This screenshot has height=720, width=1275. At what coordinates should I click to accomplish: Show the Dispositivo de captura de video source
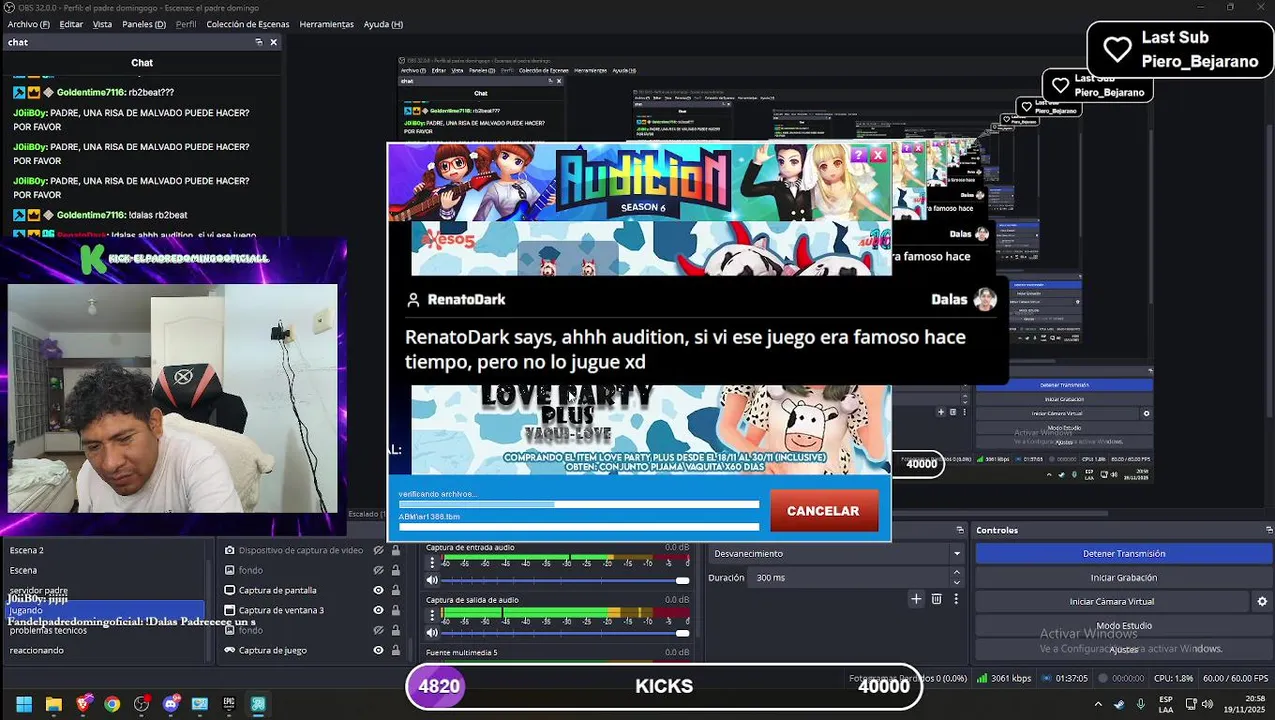point(378,550)
